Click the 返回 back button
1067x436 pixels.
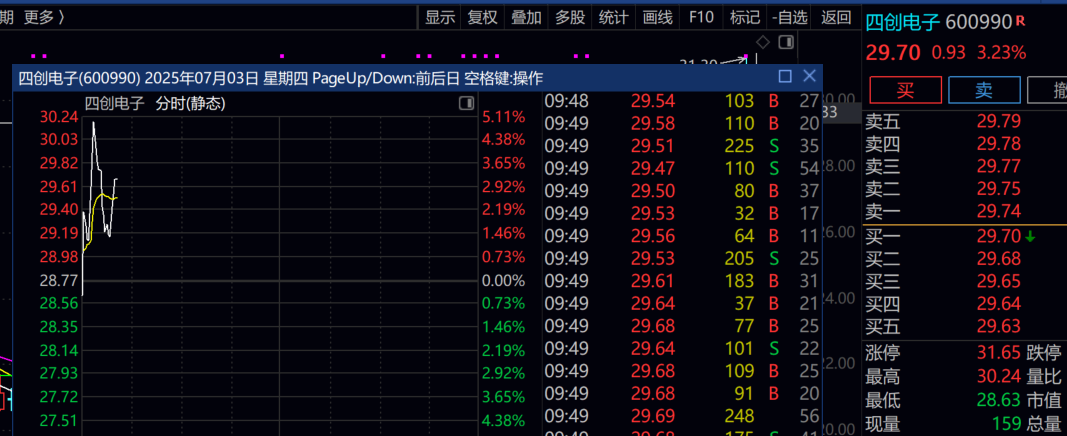836,18
